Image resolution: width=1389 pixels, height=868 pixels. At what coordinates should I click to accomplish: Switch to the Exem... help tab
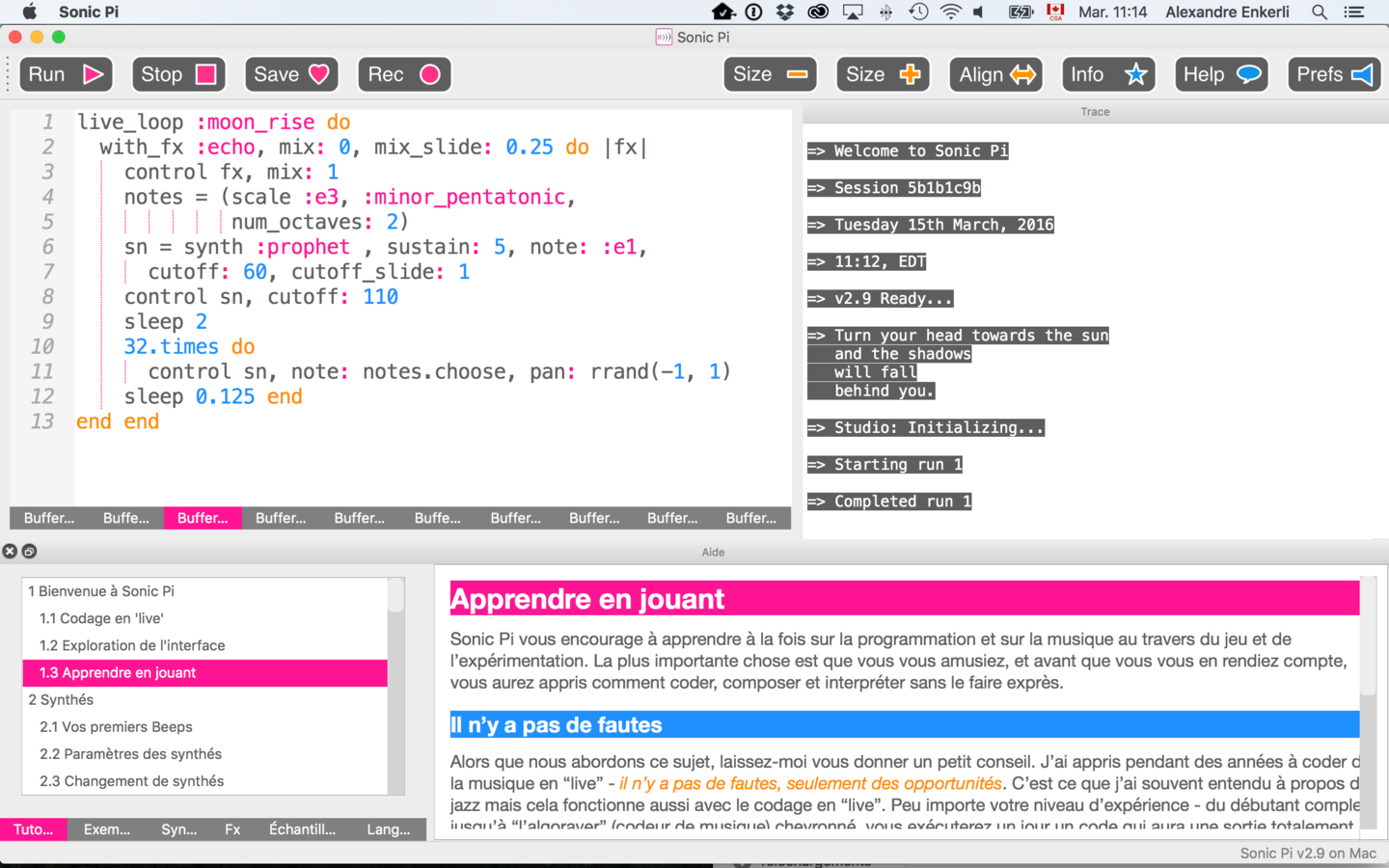[107, 829]
